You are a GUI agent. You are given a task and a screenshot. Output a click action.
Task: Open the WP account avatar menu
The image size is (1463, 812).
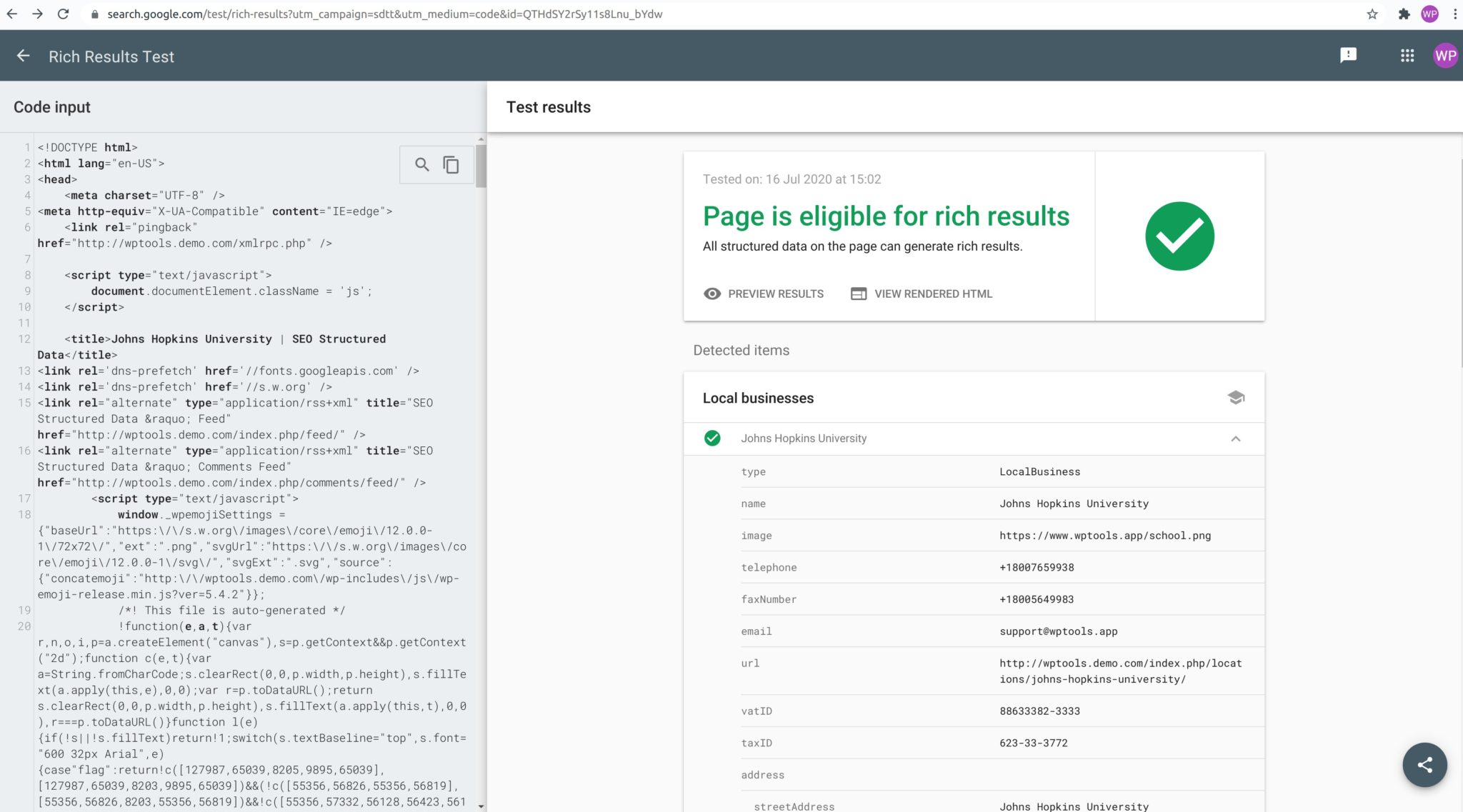(1446, 55)
